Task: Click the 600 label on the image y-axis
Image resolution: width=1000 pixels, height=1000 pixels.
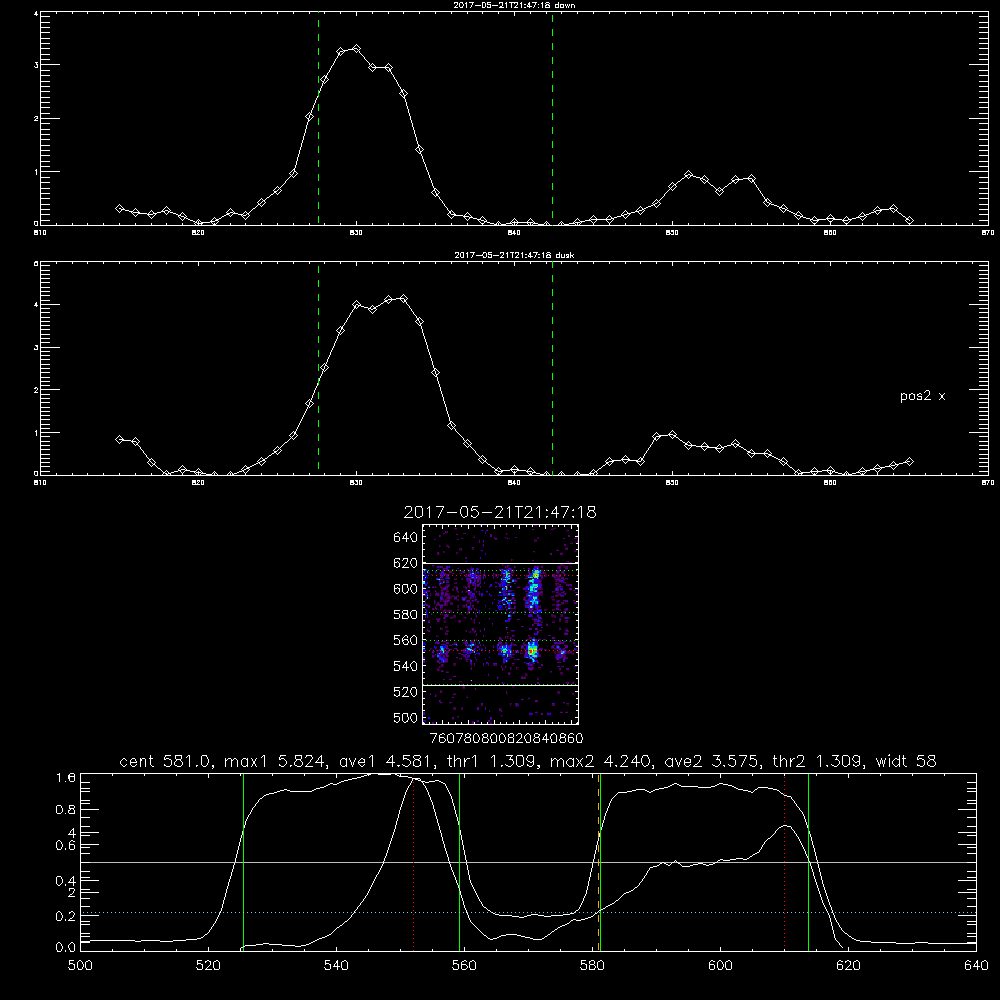Action: coord(406,589)
